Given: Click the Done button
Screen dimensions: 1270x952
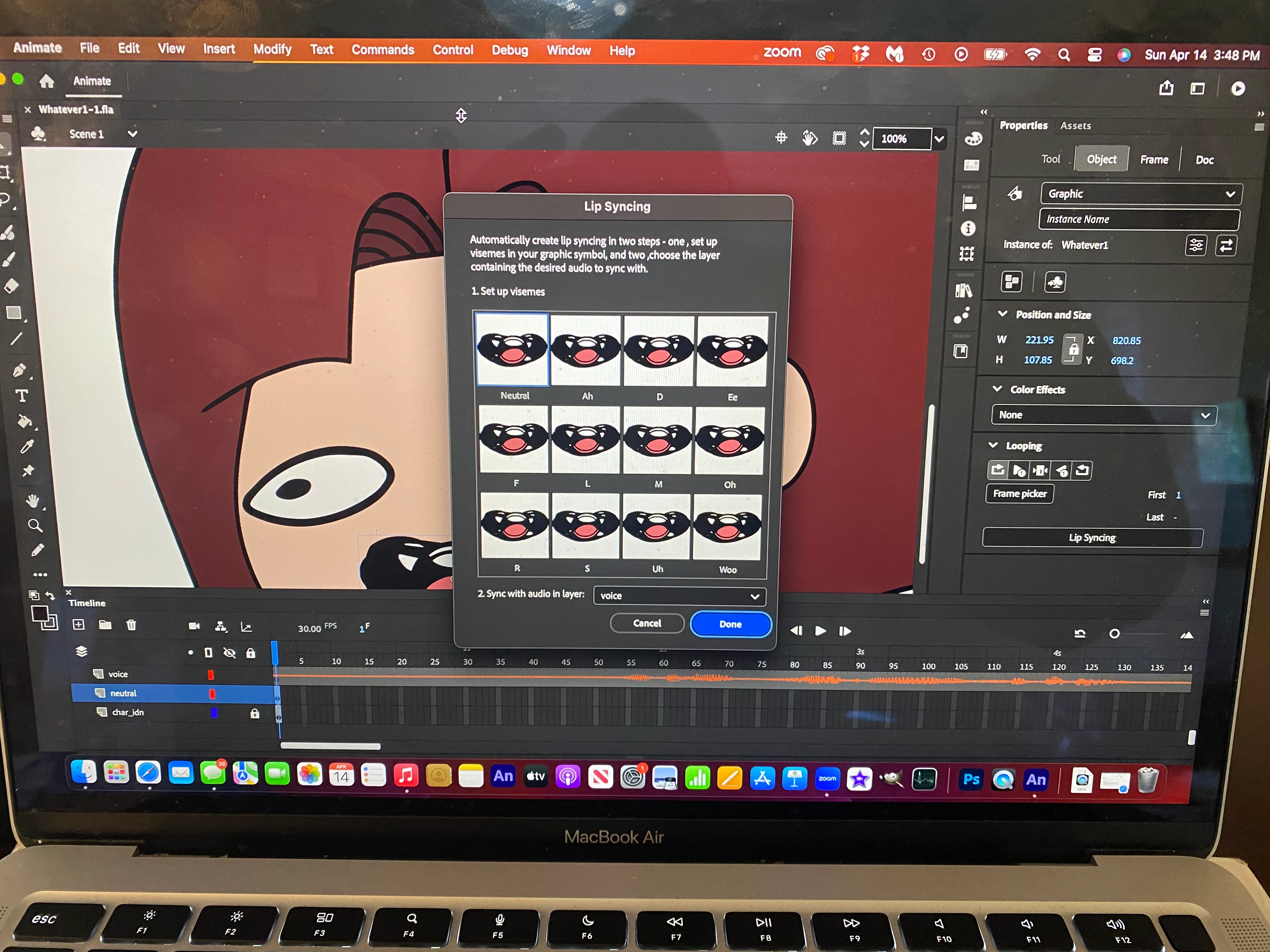Looking at the screenshot, I should [730, 624].
